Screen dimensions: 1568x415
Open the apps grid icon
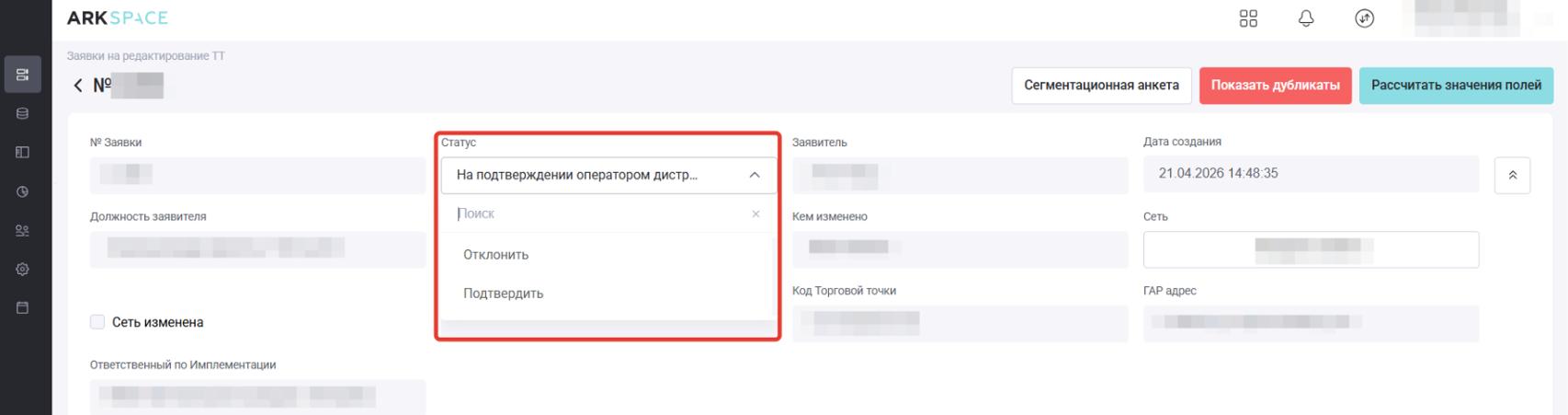tap(1248, 18)
